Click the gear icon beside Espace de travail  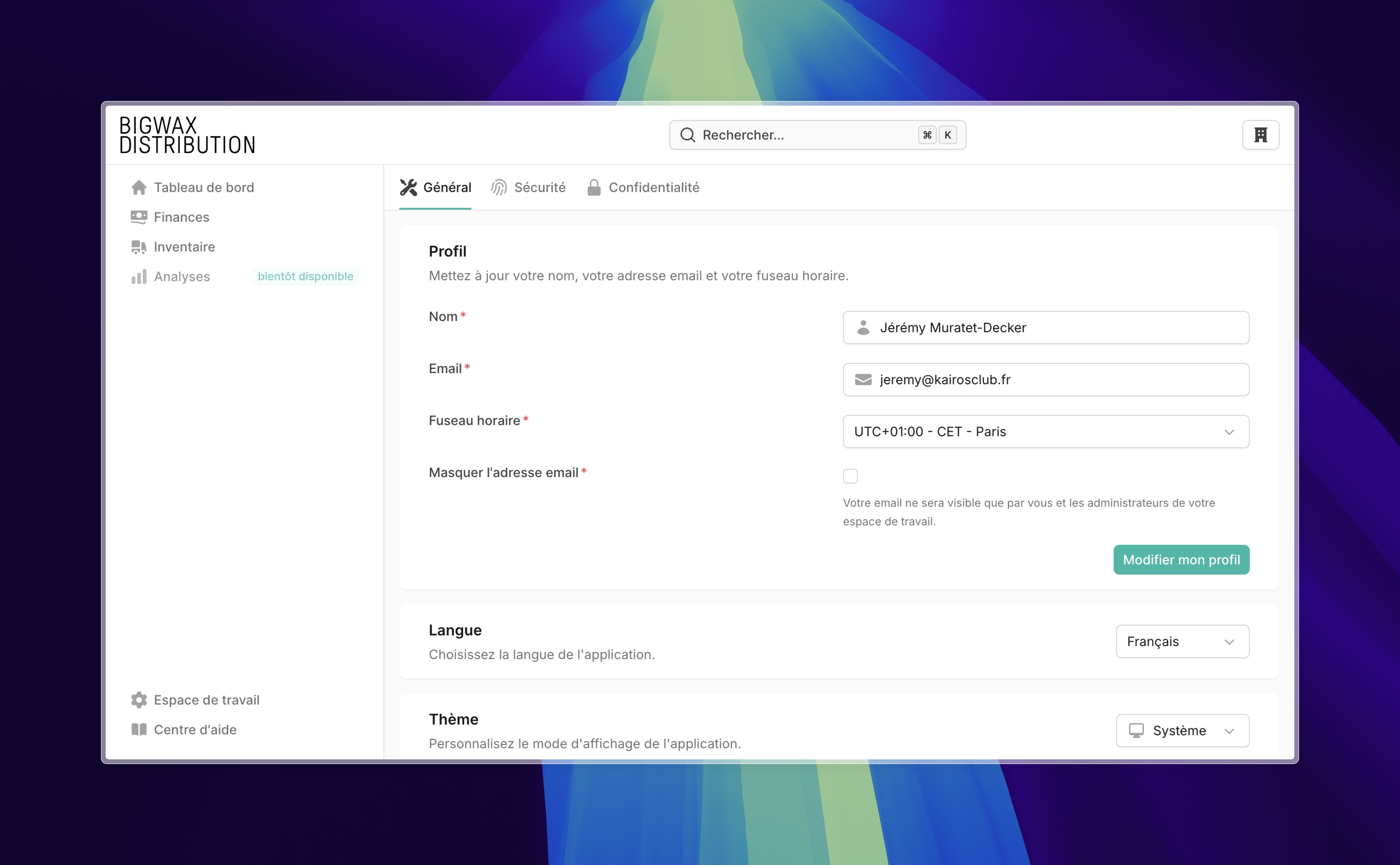pyautogui.click(x=138, y=700)
